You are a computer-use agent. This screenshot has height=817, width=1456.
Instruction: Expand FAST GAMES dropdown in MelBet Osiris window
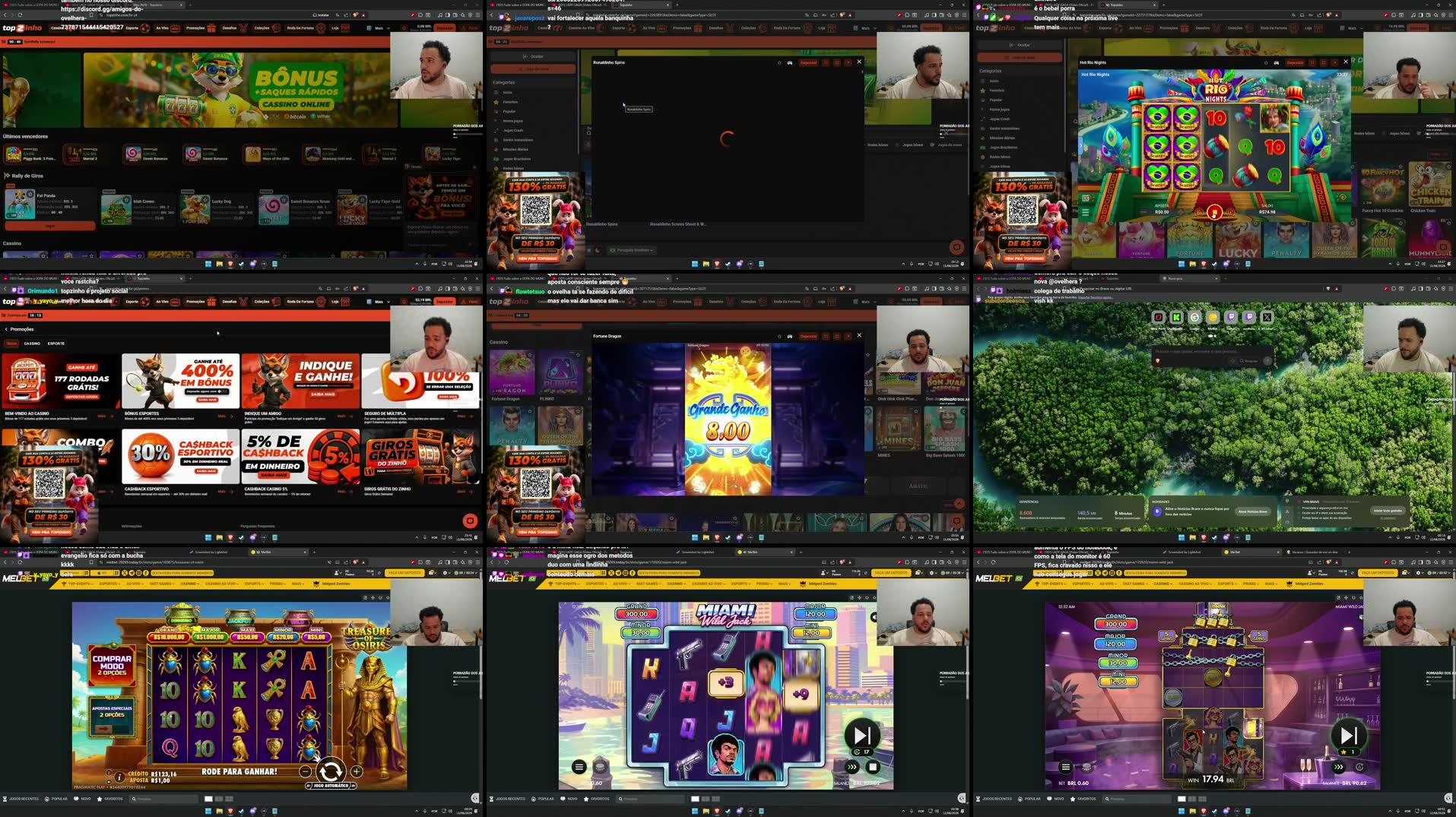coord(162,584)
